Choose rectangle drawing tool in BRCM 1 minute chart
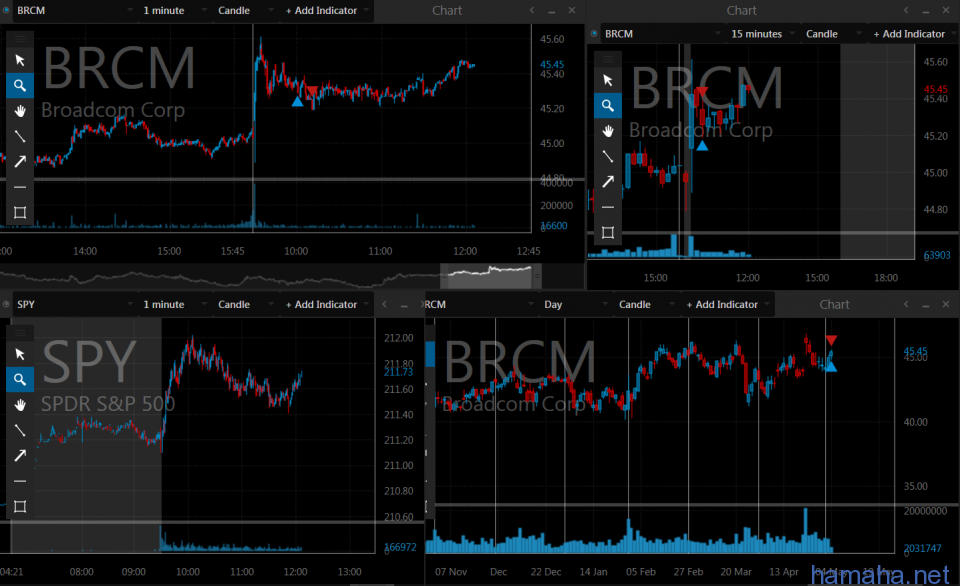Image resolution: width=960 pixels, height=586 pixels. [20, 212]
